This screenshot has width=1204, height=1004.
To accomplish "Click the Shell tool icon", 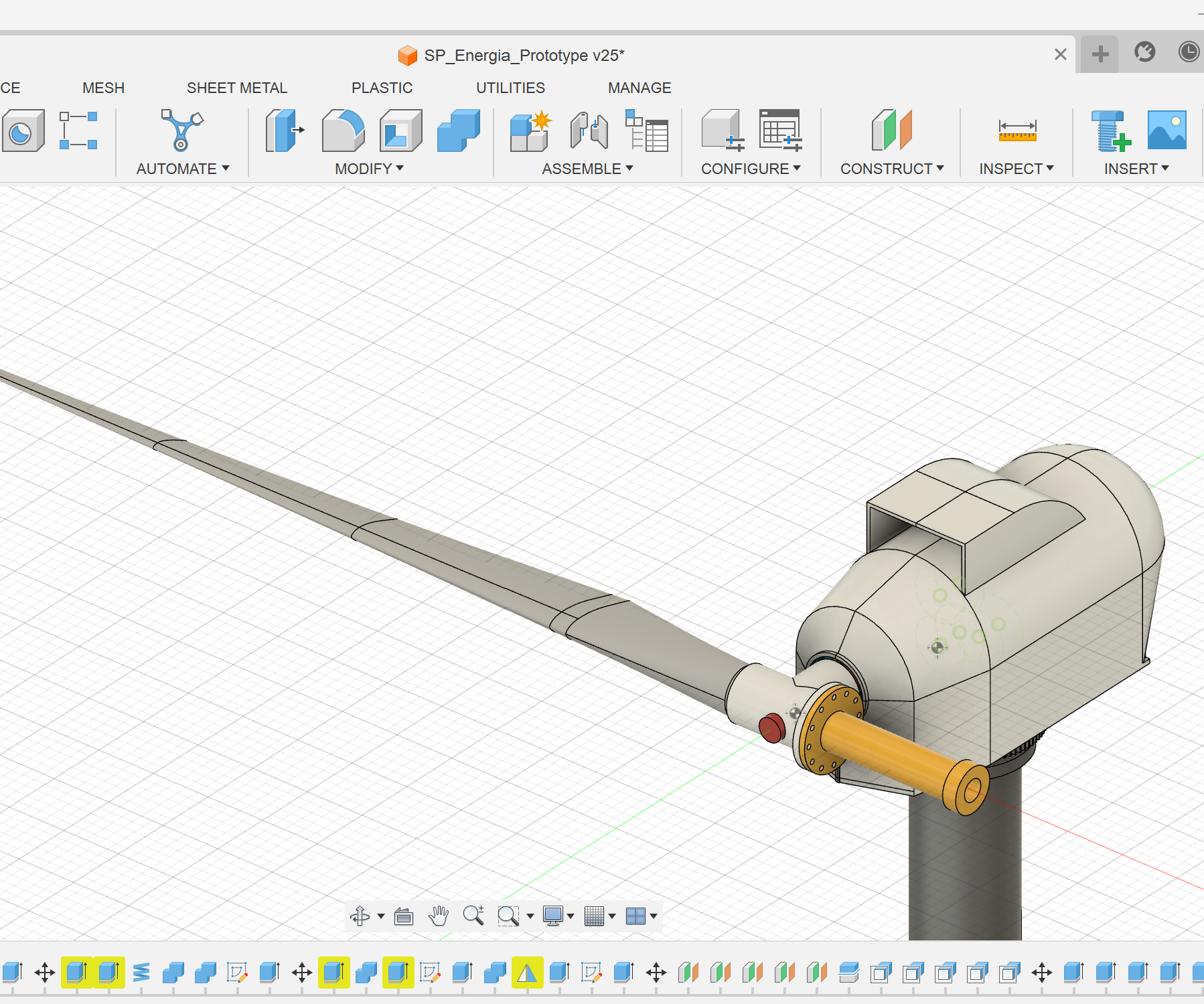I will pos(400,131).
